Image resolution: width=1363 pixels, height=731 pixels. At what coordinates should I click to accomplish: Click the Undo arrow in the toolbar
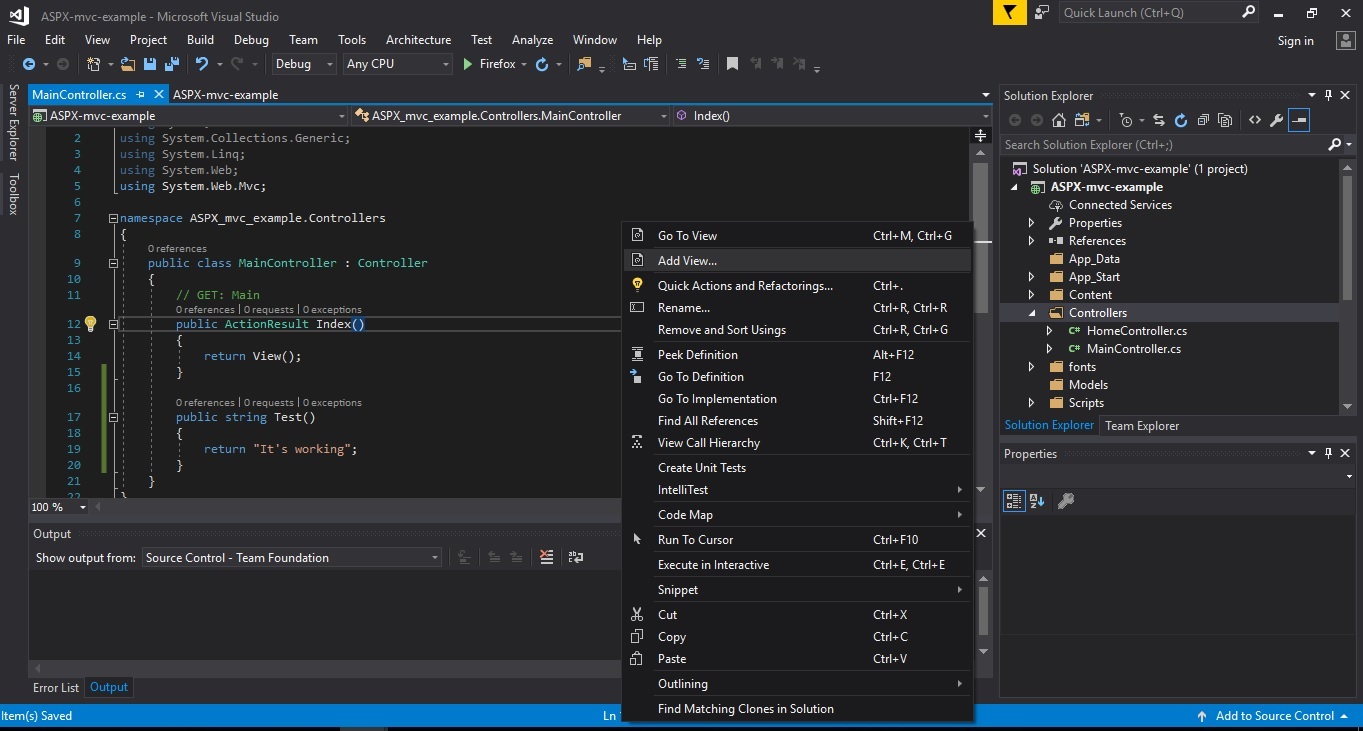[202, 64]
